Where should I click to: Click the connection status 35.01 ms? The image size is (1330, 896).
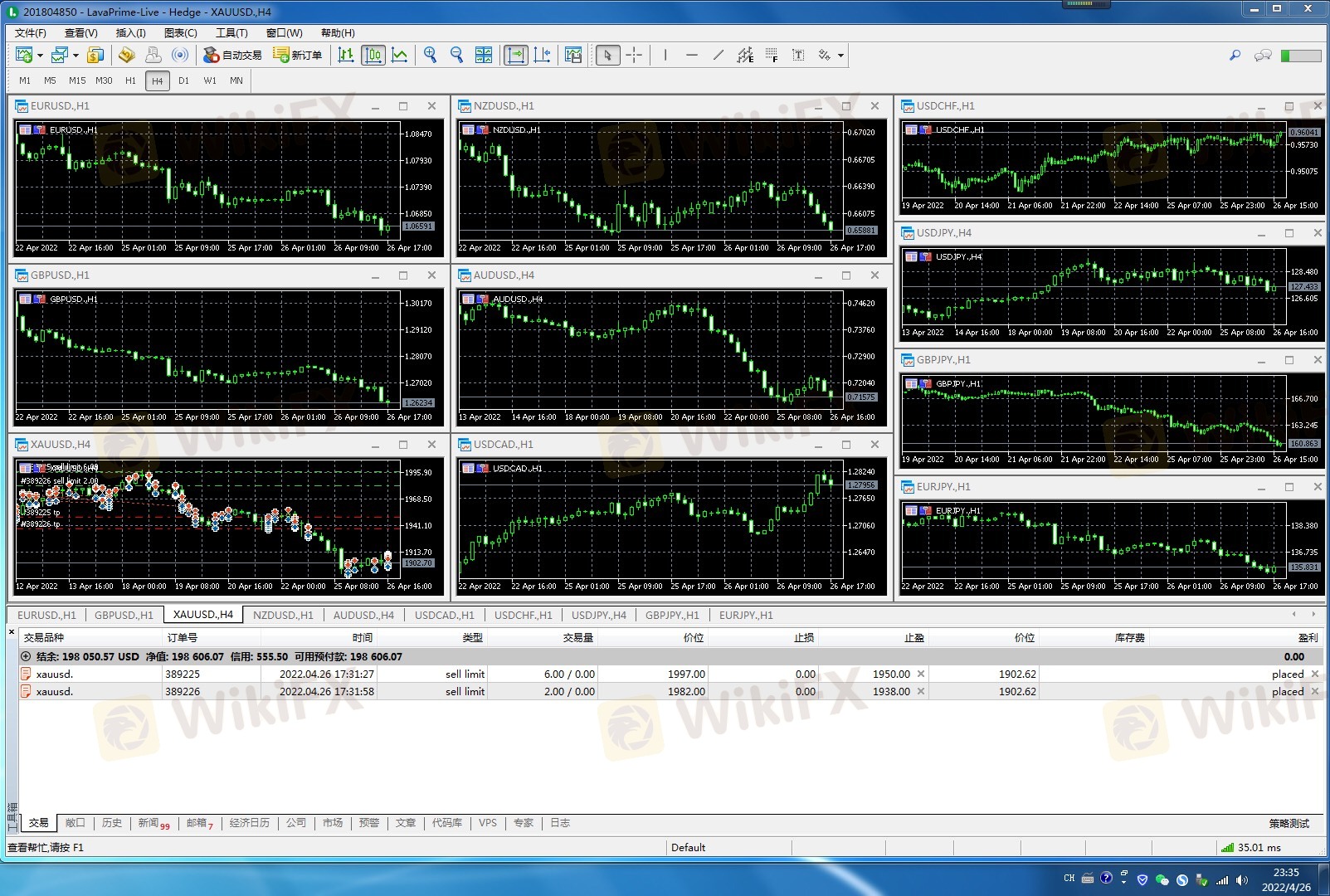click(1251, 847)
